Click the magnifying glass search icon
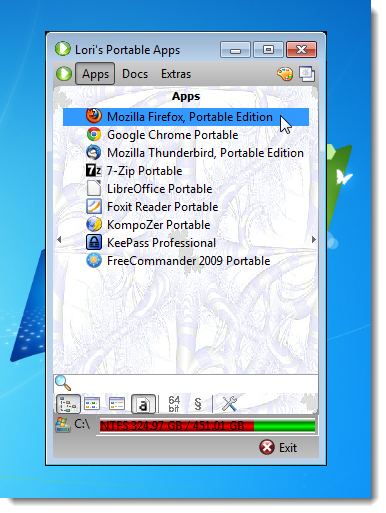 point(63,383)
